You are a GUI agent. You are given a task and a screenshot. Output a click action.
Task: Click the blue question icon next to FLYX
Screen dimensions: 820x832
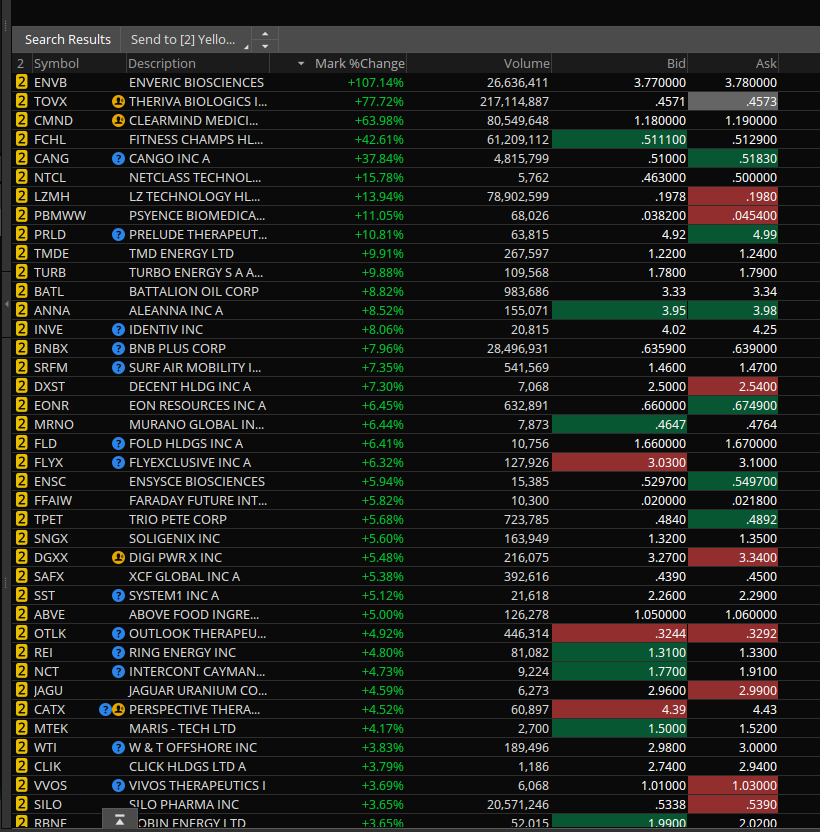coord(118,462)
